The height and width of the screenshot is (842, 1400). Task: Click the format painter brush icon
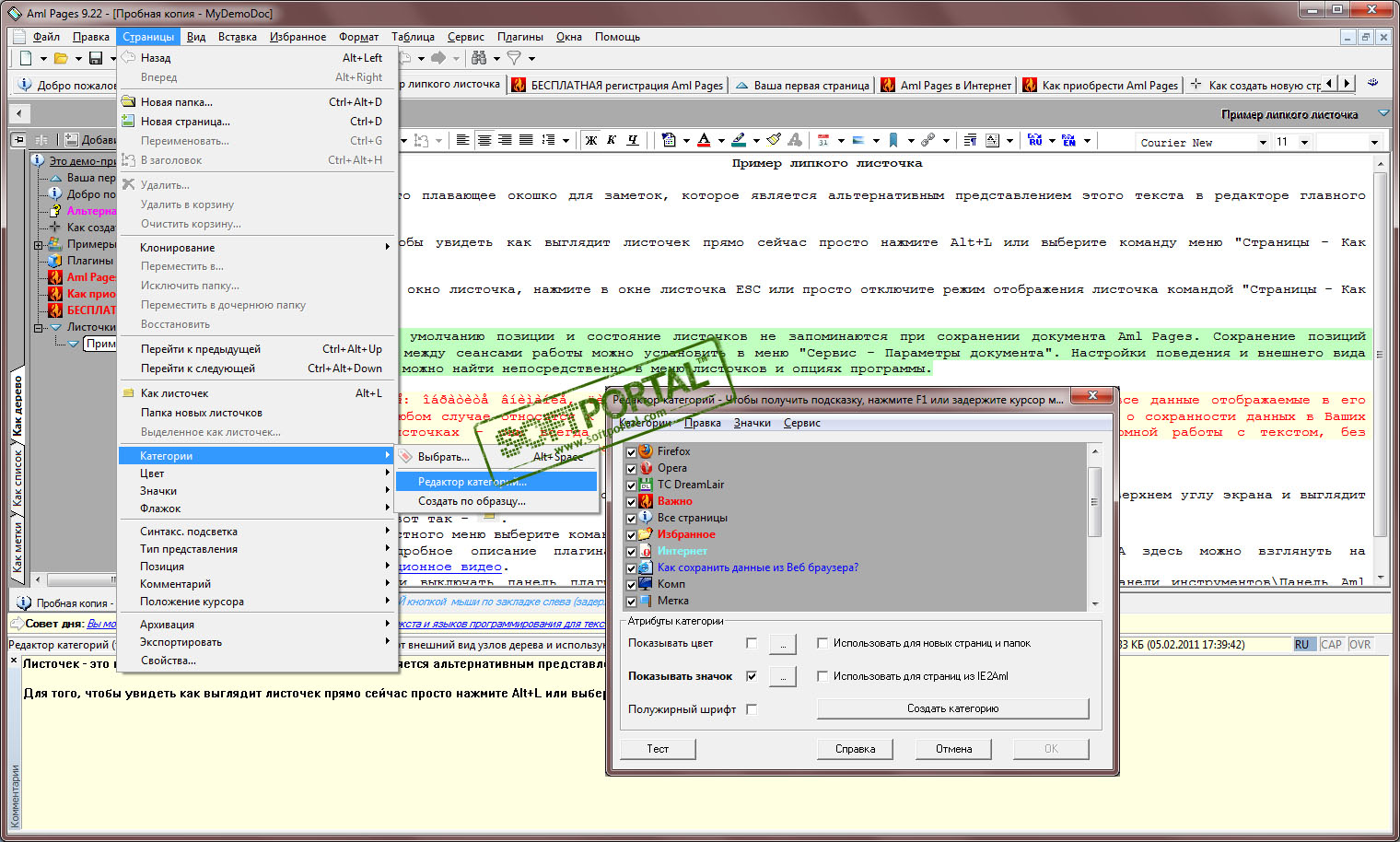coord(774,140)
